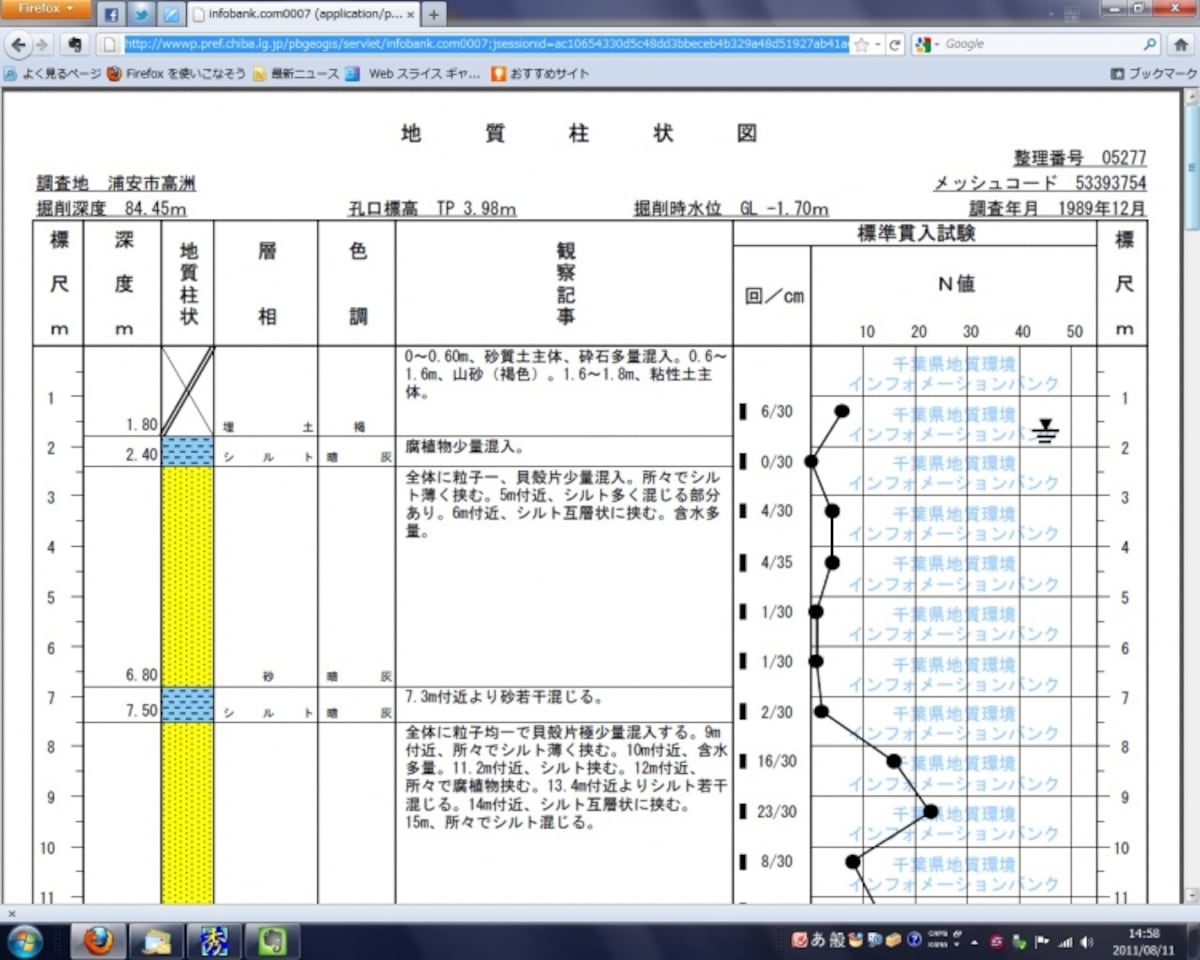The image size is (1200, 960).
Task: Click the search magnifier icon
Action: pyautogui.click(x=1150, y=44)
